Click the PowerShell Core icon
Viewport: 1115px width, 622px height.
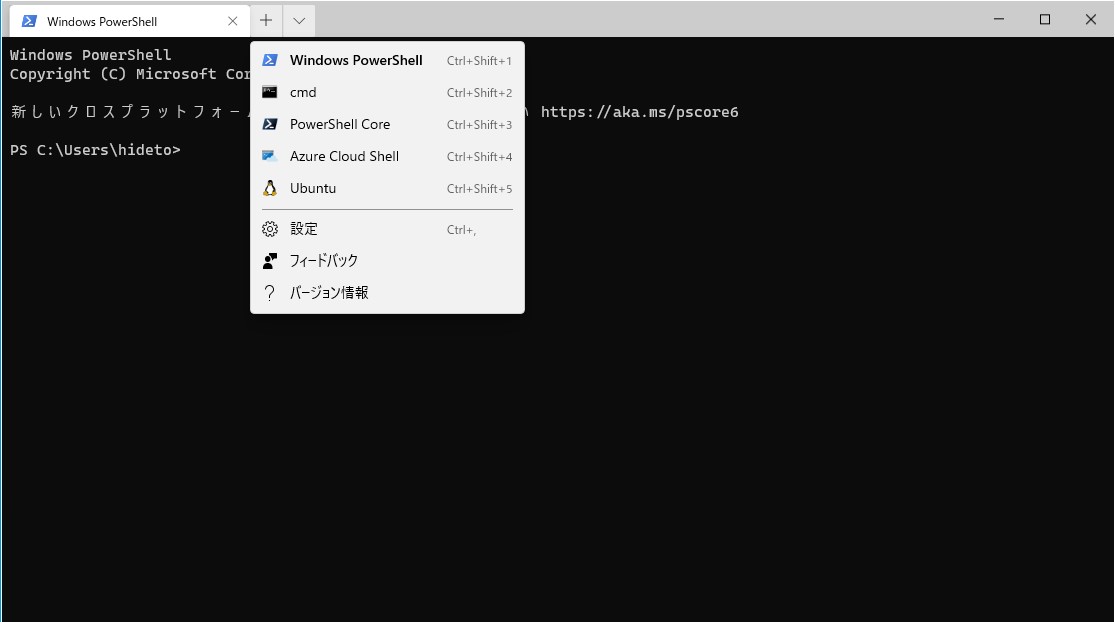click(269, 124)
